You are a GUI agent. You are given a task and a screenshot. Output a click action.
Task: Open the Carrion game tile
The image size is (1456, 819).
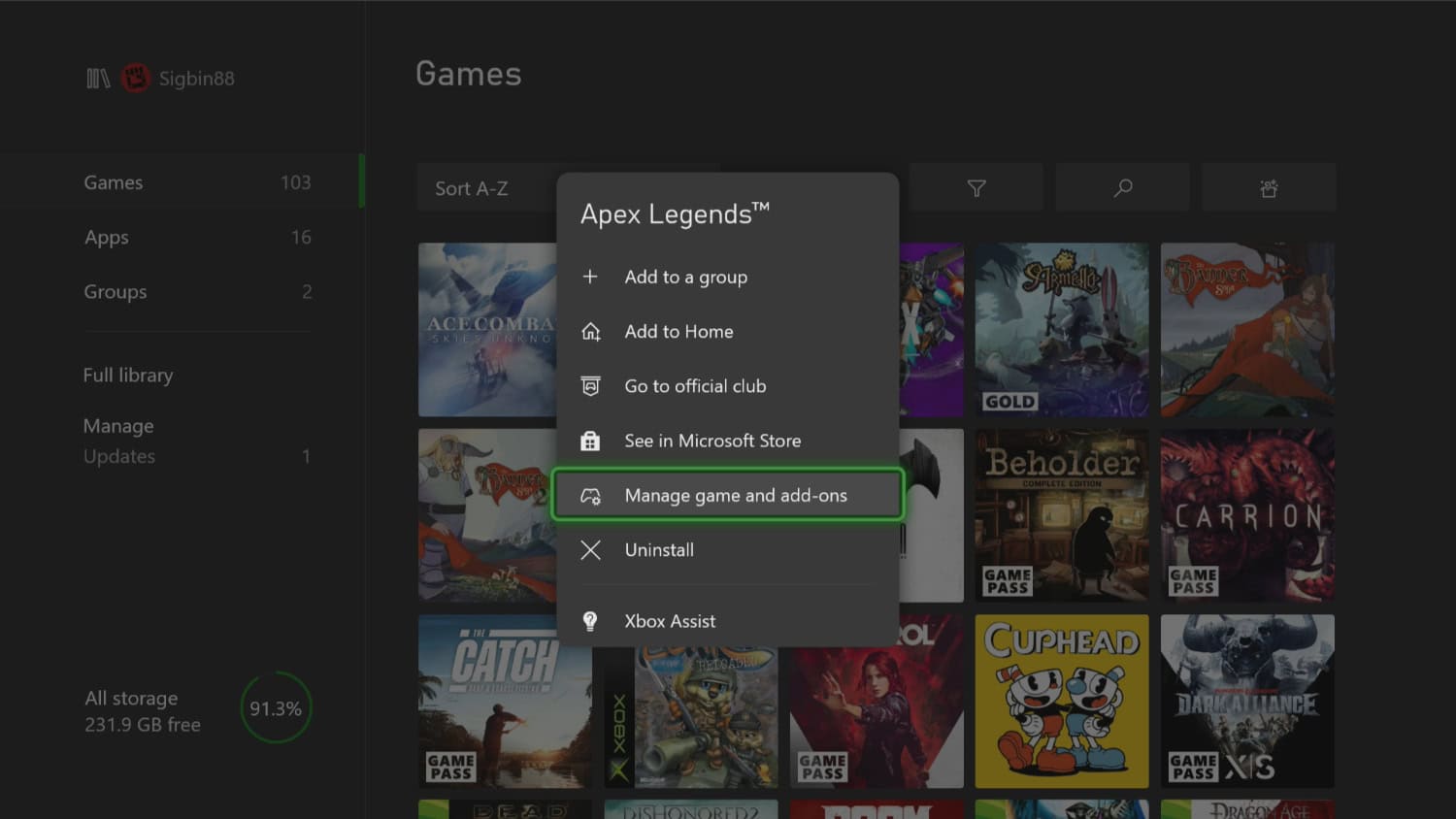[x=1247, y=515]
